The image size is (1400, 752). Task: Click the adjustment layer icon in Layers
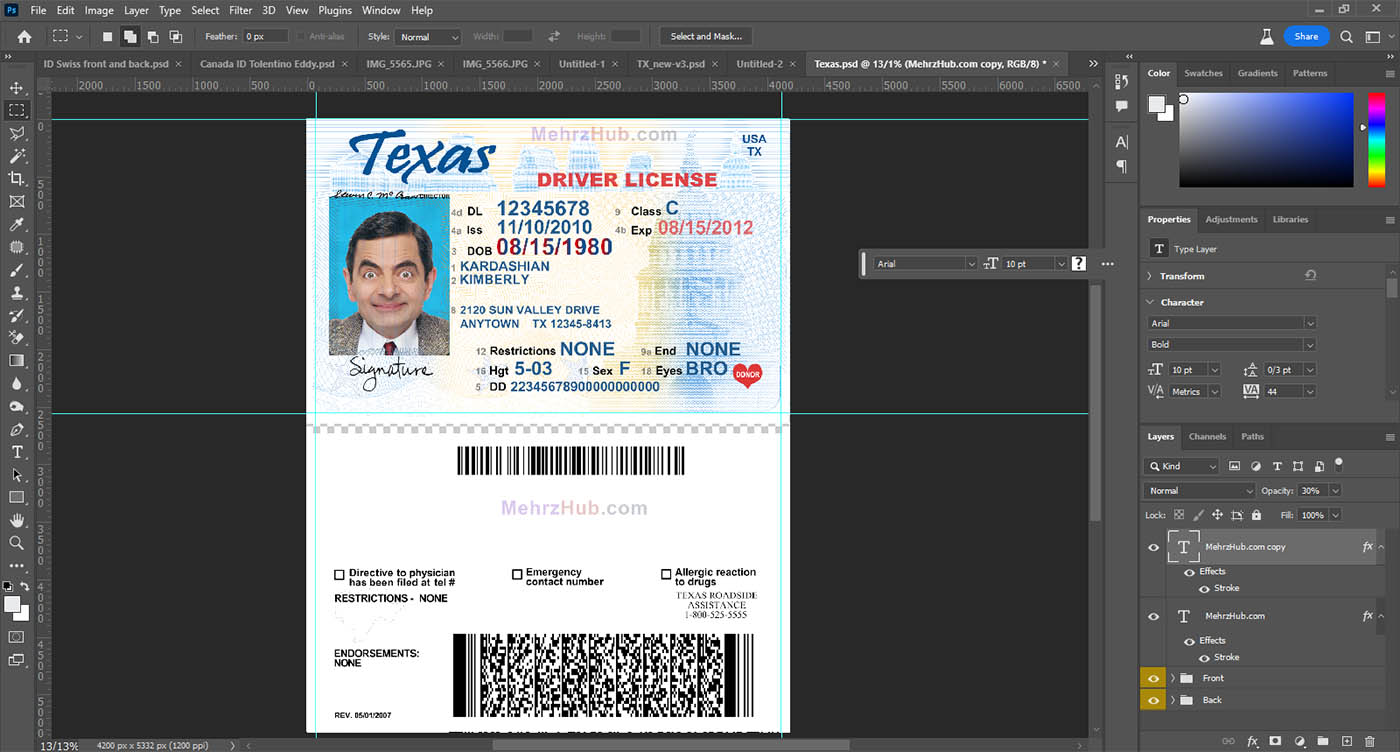1299,741
